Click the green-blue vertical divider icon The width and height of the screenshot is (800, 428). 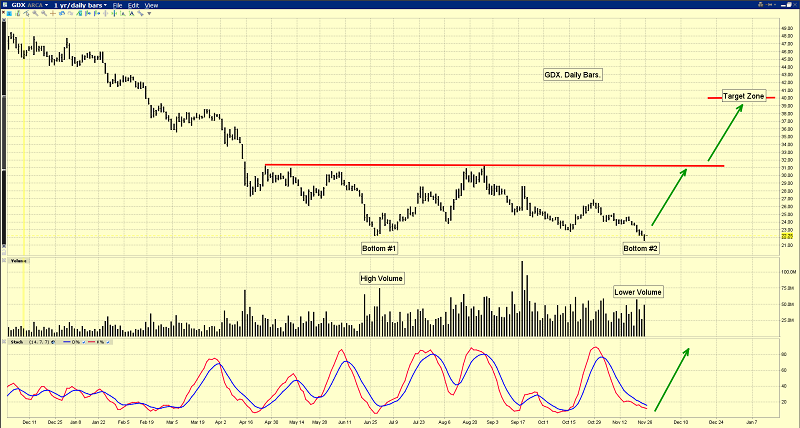114,13
